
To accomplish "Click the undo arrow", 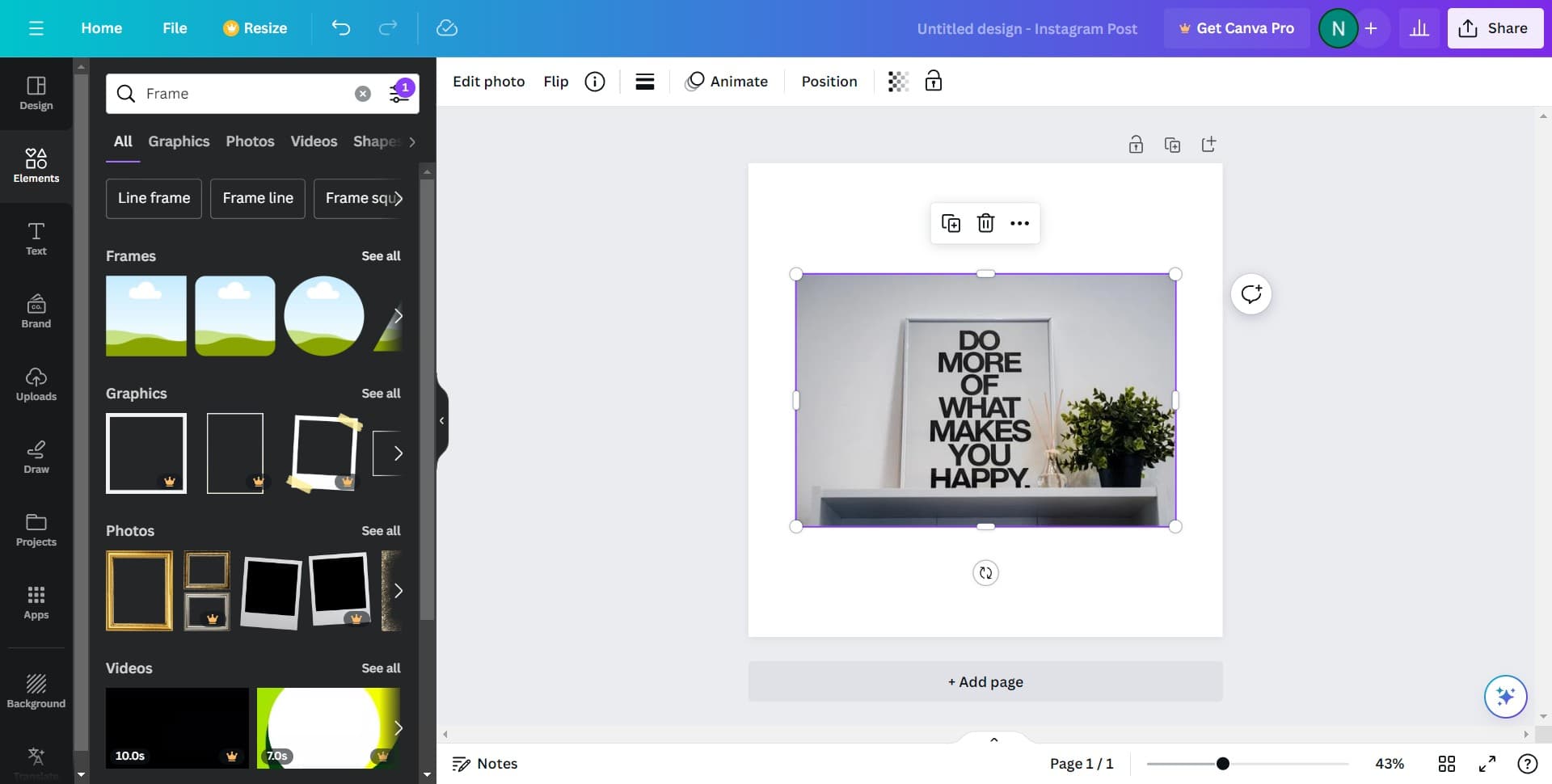I will tap(341, 28).
